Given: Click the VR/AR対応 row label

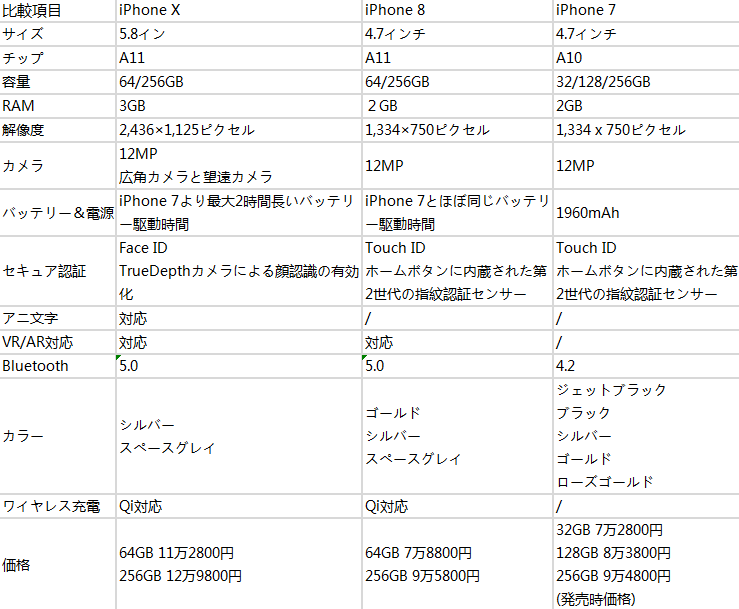Looking at the screenshot, I should click(x=57, y=342).
